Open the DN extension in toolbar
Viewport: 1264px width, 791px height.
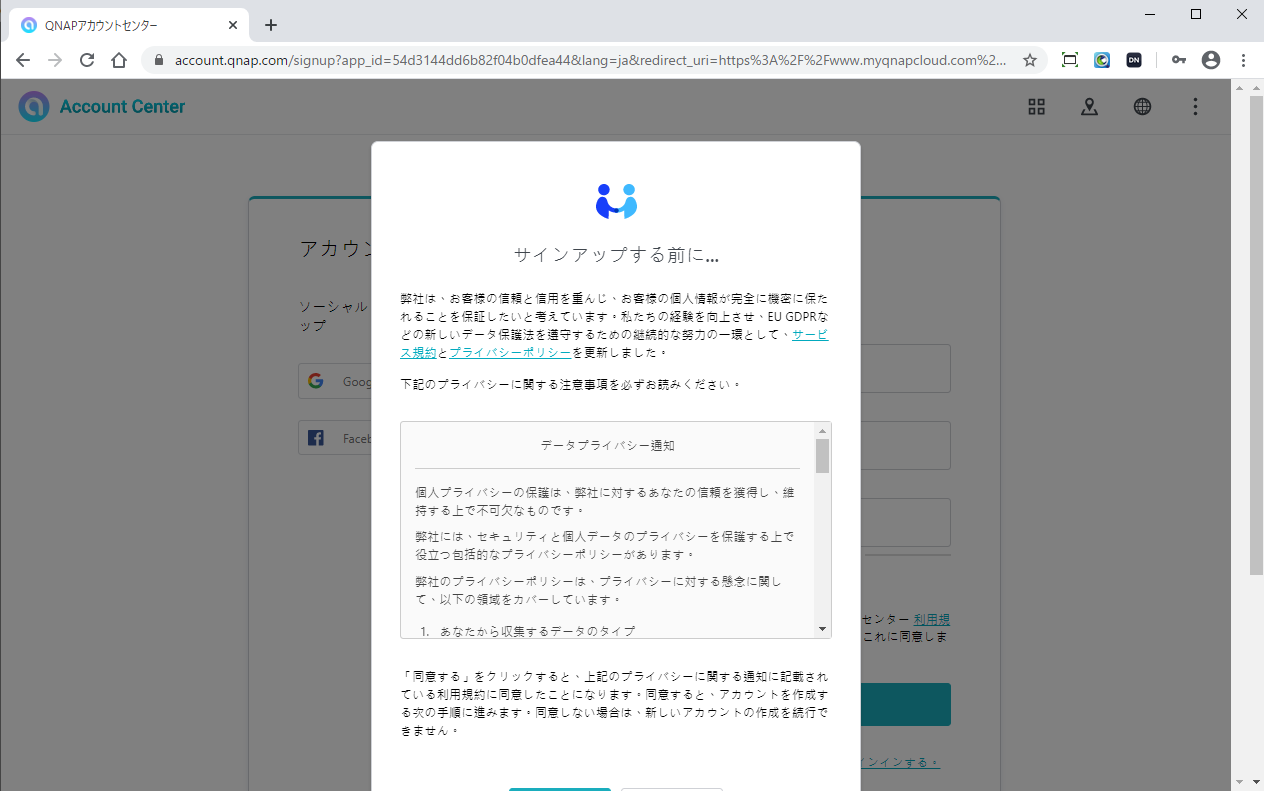1134,60
